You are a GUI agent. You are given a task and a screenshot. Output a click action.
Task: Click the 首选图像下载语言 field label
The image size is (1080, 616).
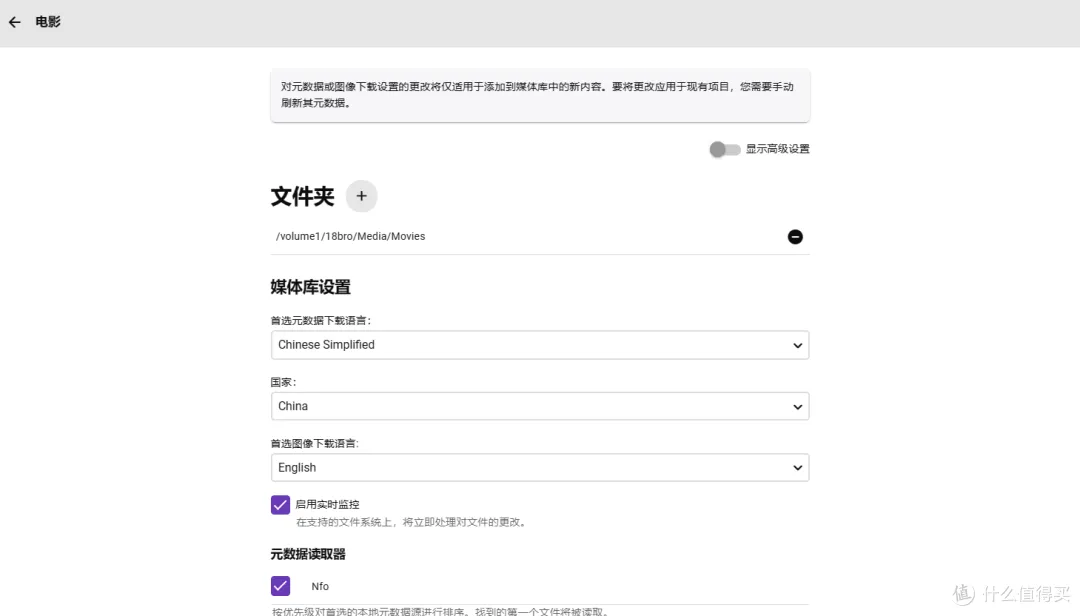pyautogui.click(x=315, y=443)
